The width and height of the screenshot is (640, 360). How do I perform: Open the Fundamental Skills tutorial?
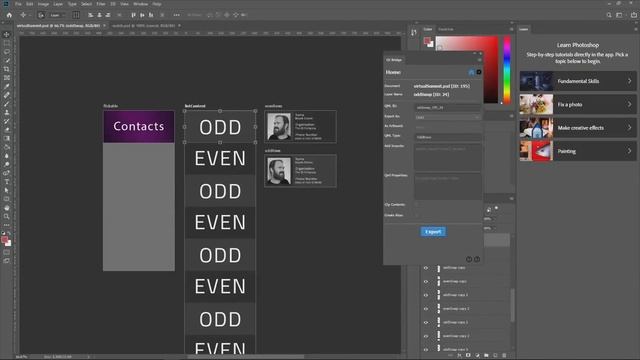pos(578,81)
